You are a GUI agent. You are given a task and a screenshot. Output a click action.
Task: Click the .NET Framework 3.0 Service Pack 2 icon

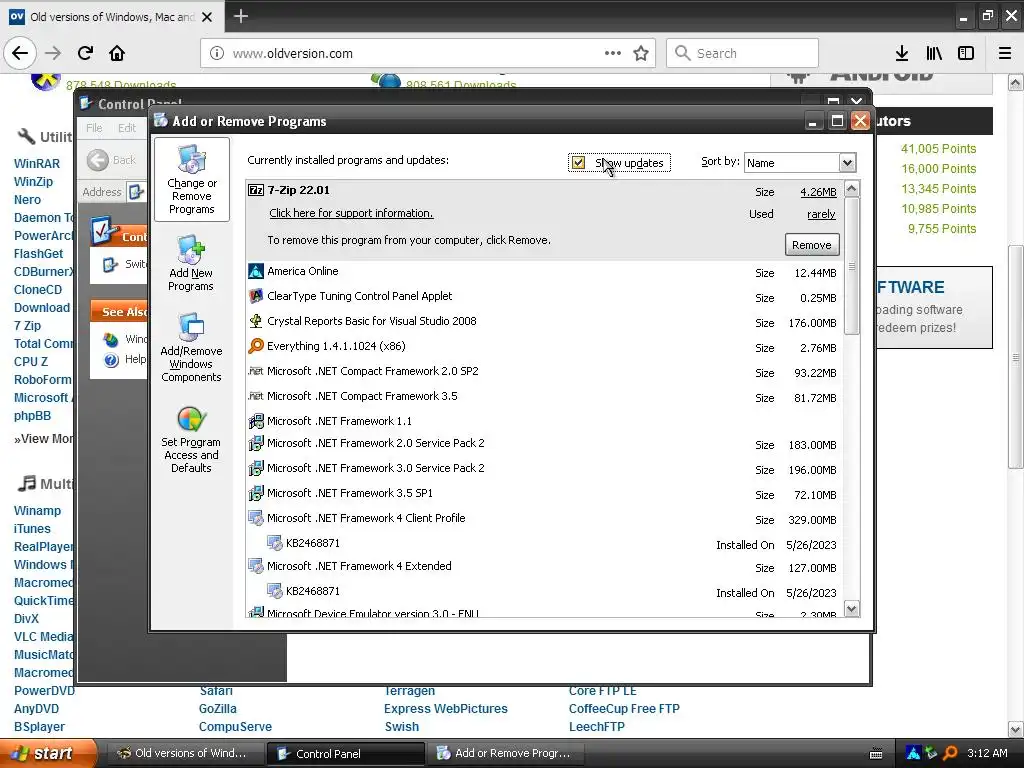coord(256,468)
